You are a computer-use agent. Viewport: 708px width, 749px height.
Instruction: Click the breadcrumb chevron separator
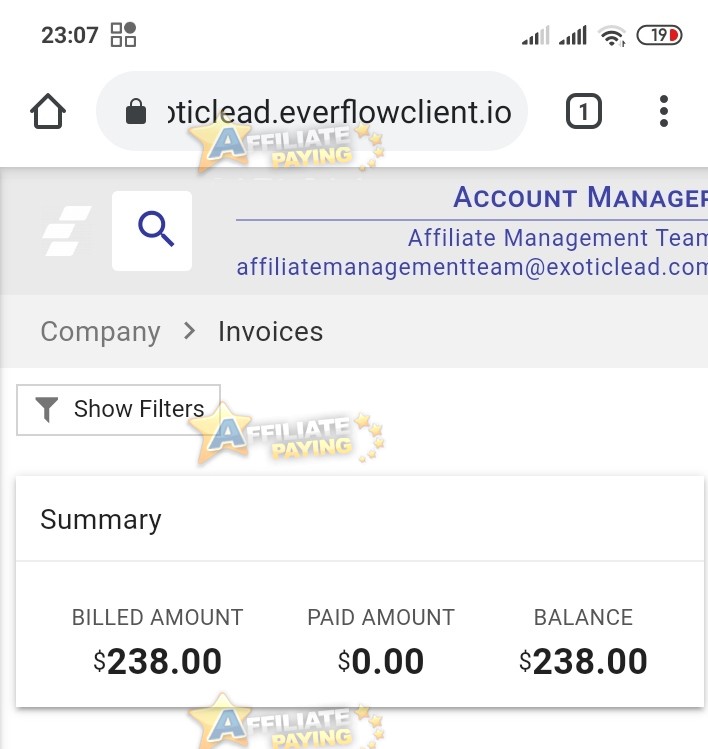[190, 331]
